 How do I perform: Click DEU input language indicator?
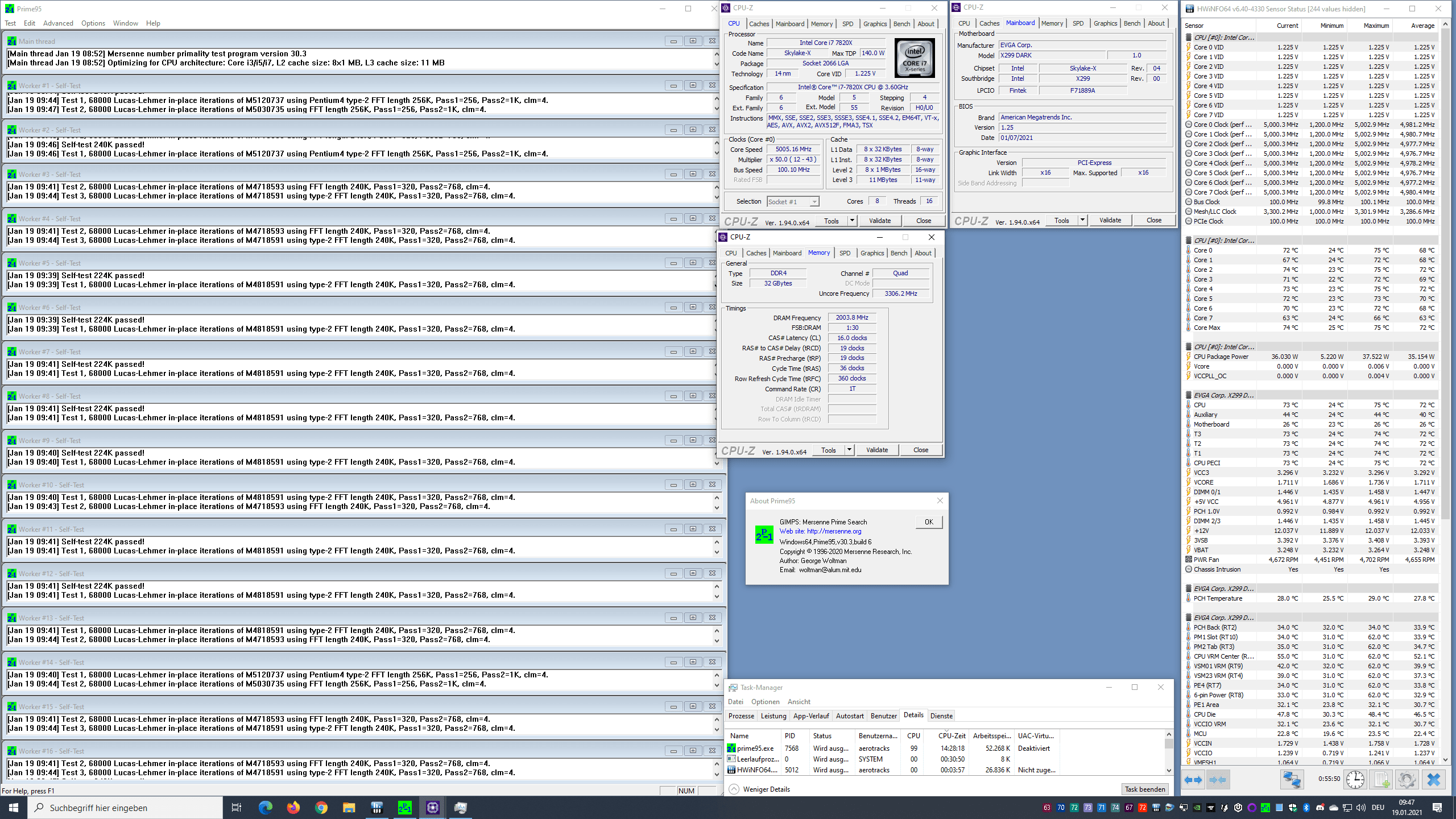coord(1378,808)
